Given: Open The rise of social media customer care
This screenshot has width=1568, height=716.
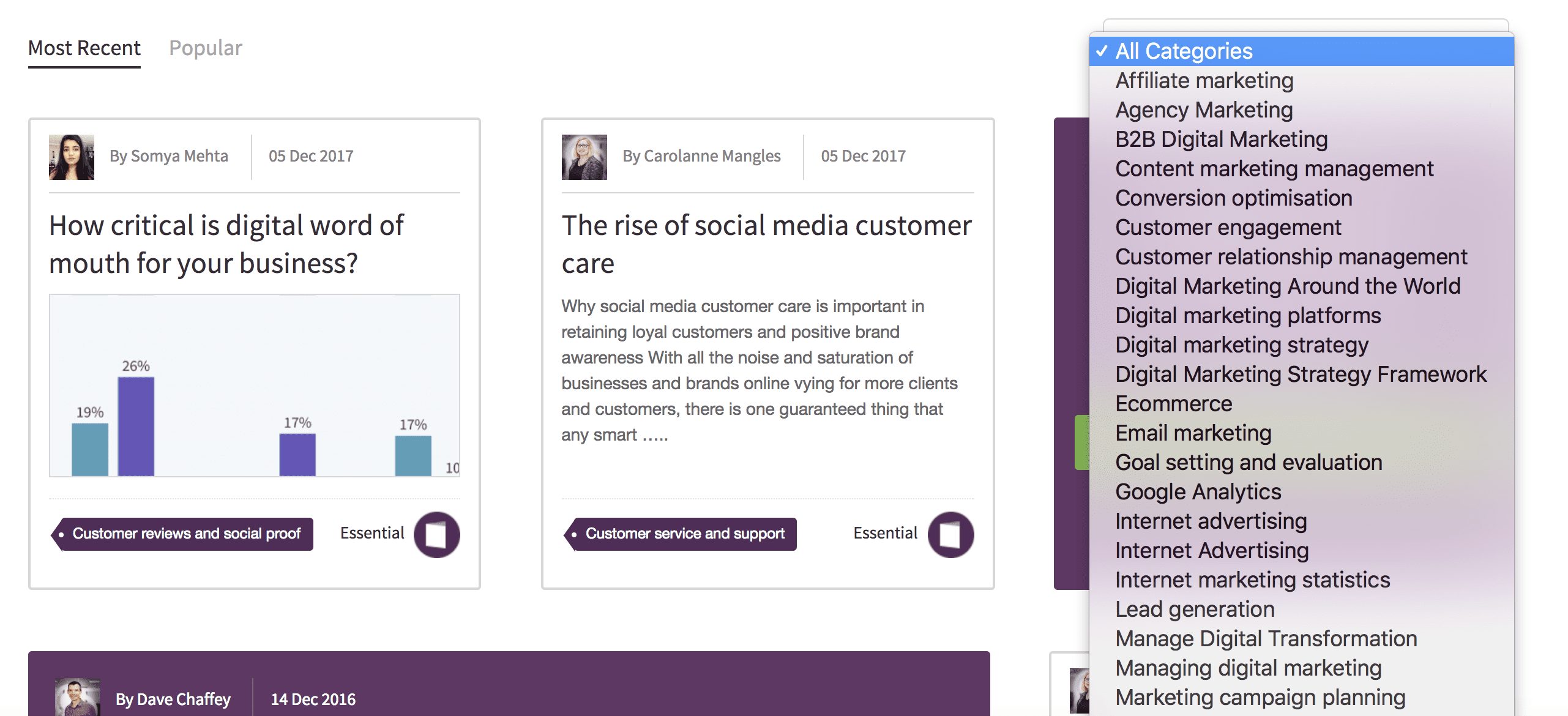Looking at the screenshot, I should click(x=766, y=244).
